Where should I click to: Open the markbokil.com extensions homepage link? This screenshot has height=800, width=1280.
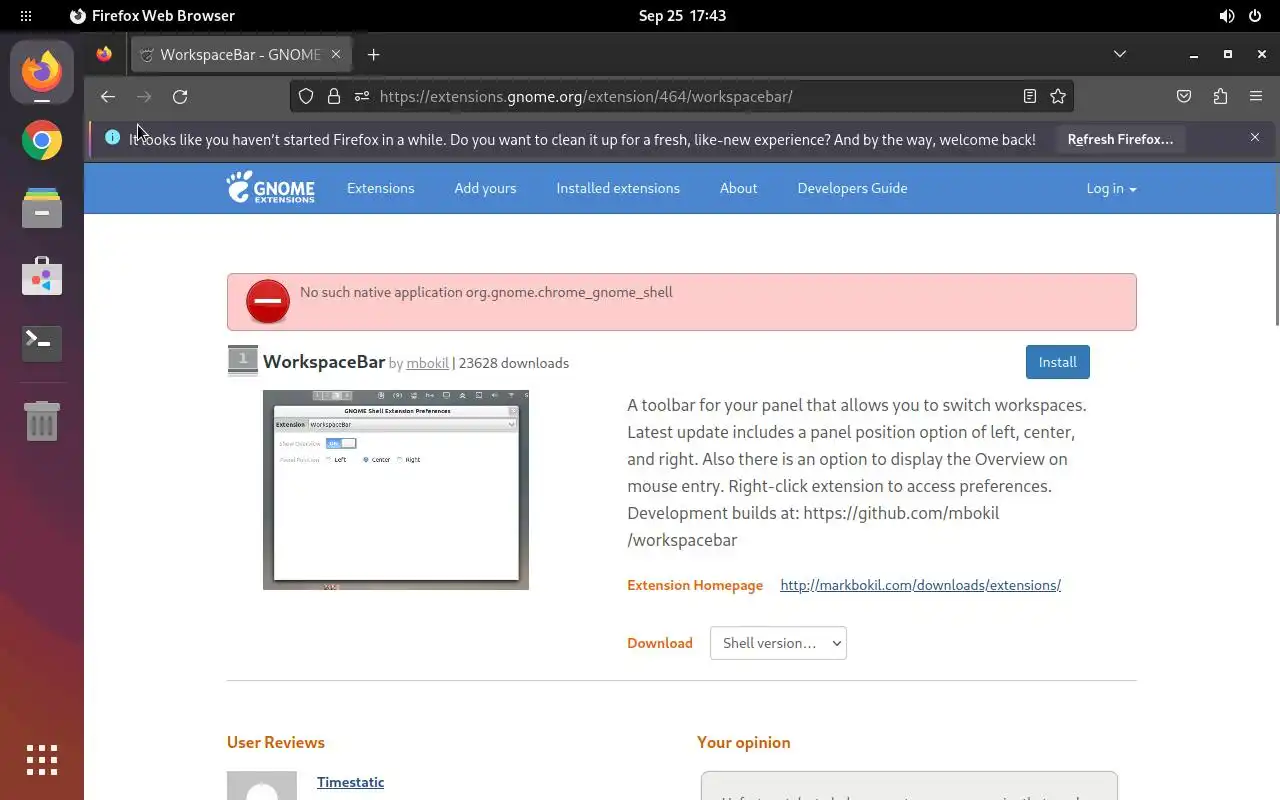[x=920, y=585]
